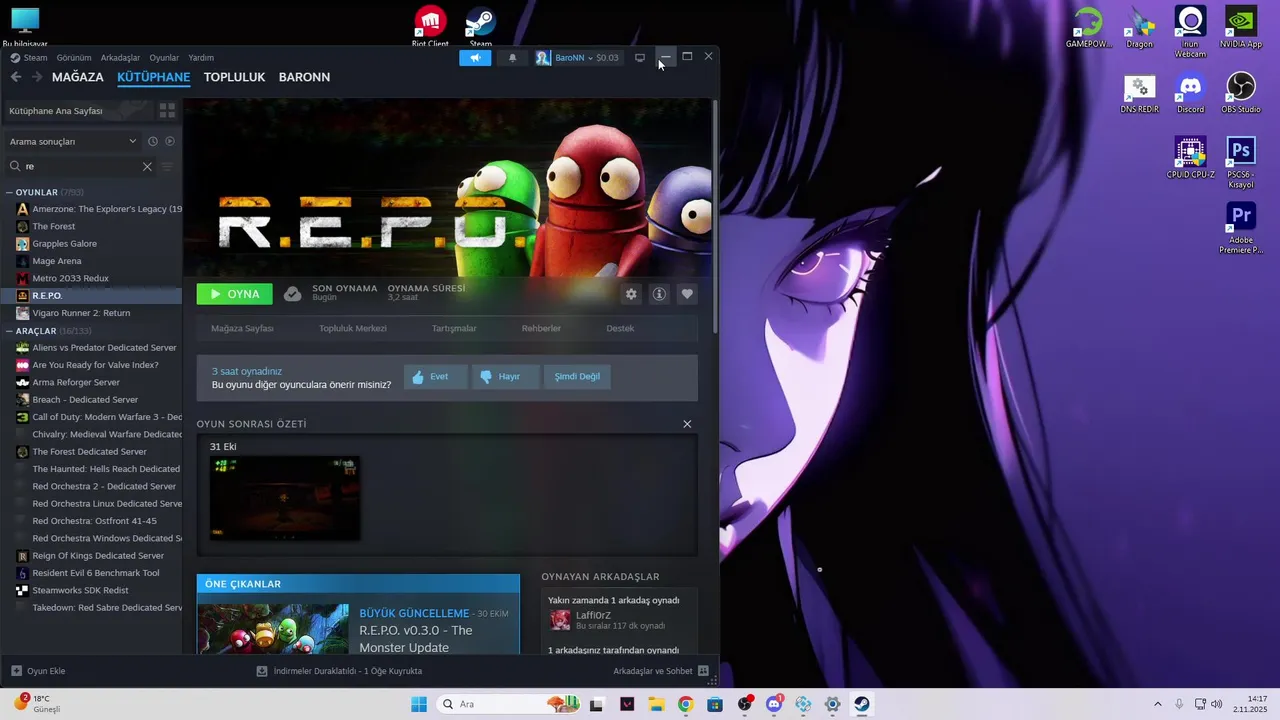Viewport: 1280px width, 720px height.
Task: Open the 31 Eki screenshot thumbnail
Action: tap(284, 498)
